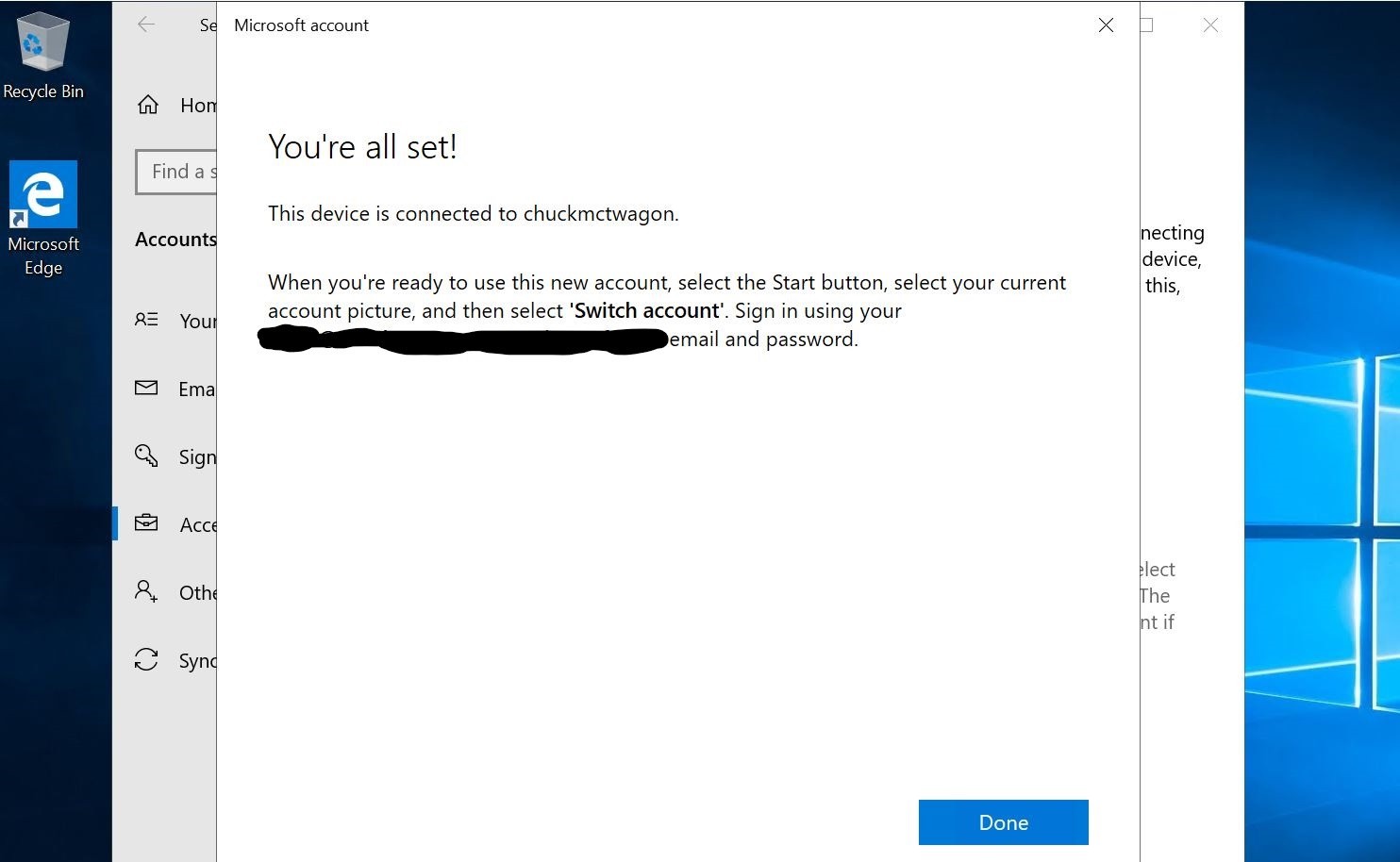Click the bold 'Switch account' text
1400x862 pixels.
tap(647, 311)
